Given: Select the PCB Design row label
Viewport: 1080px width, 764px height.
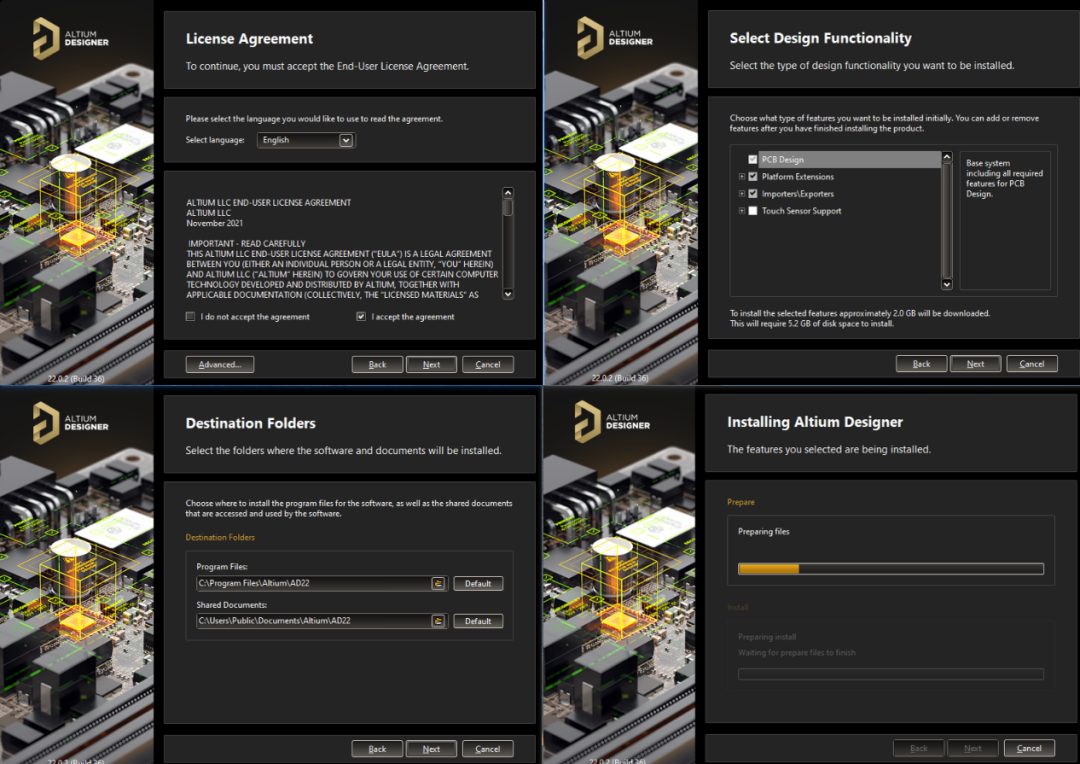Looking at the screenshot, I should pos(782,160).
